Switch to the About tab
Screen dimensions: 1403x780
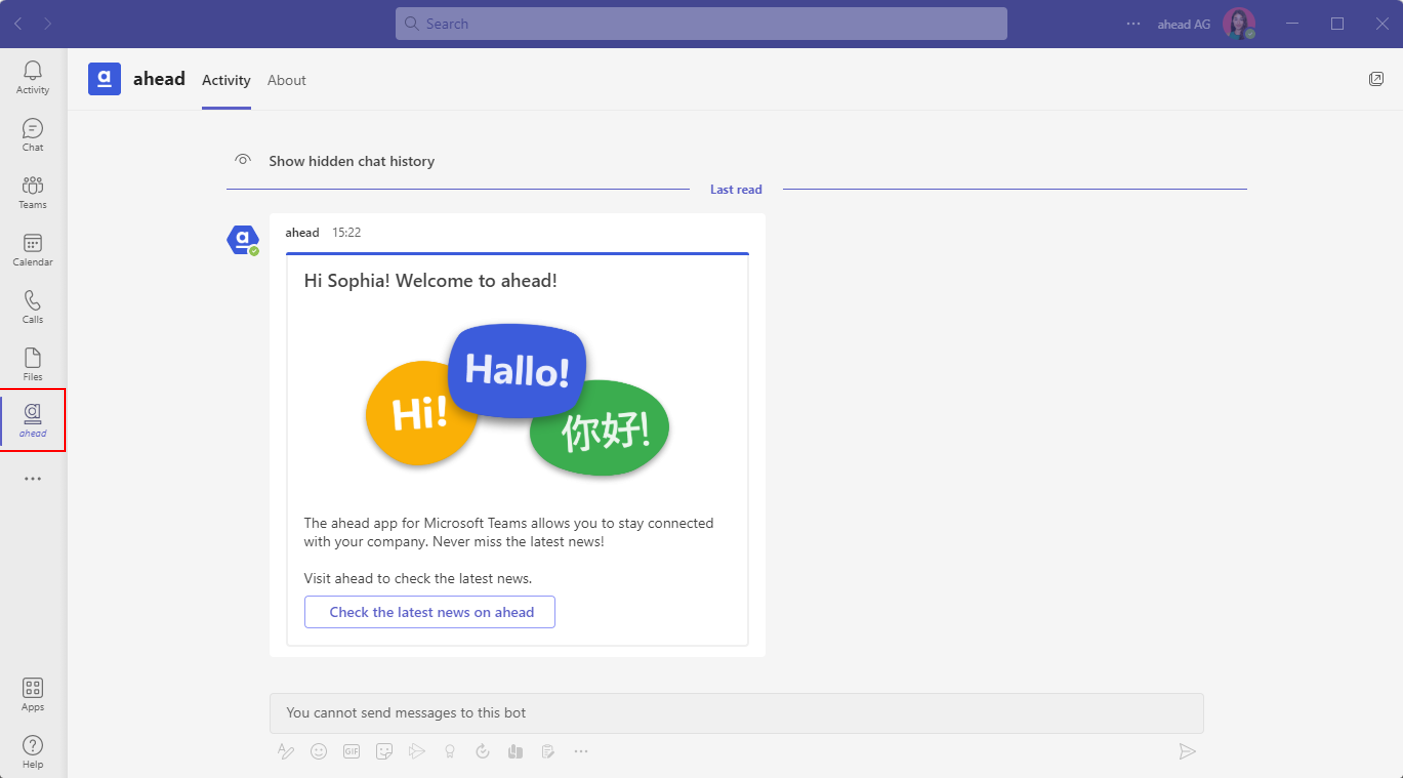(286, 80)
